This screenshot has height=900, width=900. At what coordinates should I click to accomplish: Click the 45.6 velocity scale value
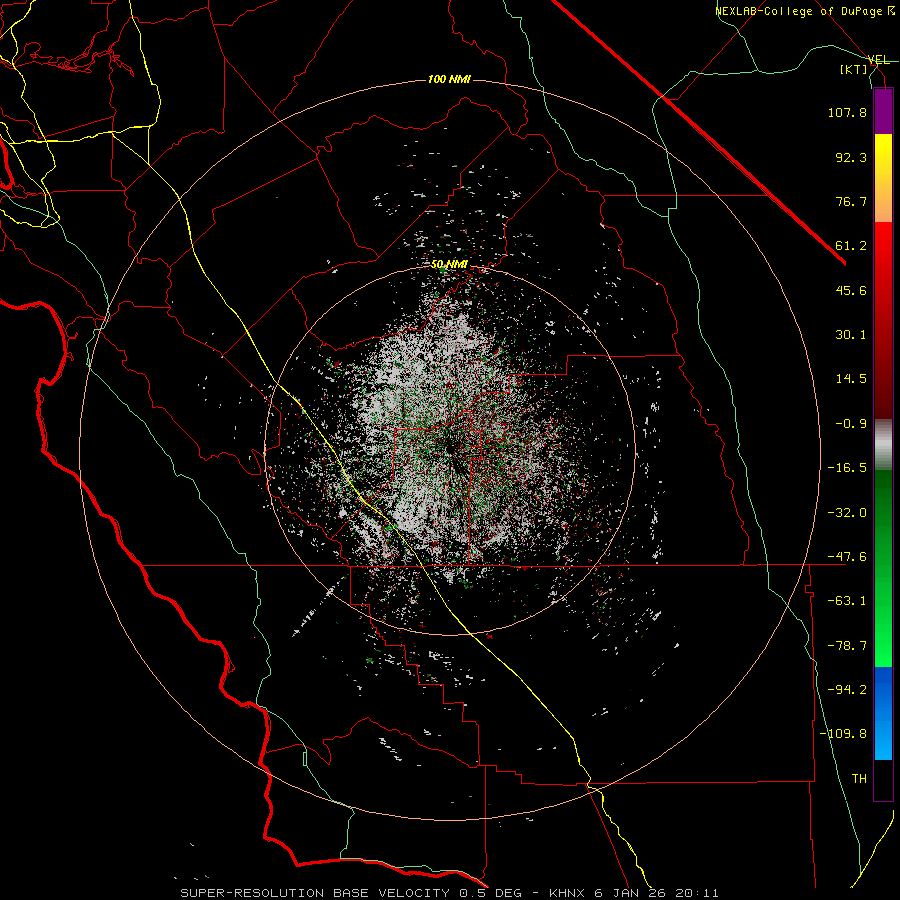[x=851, y=290]
